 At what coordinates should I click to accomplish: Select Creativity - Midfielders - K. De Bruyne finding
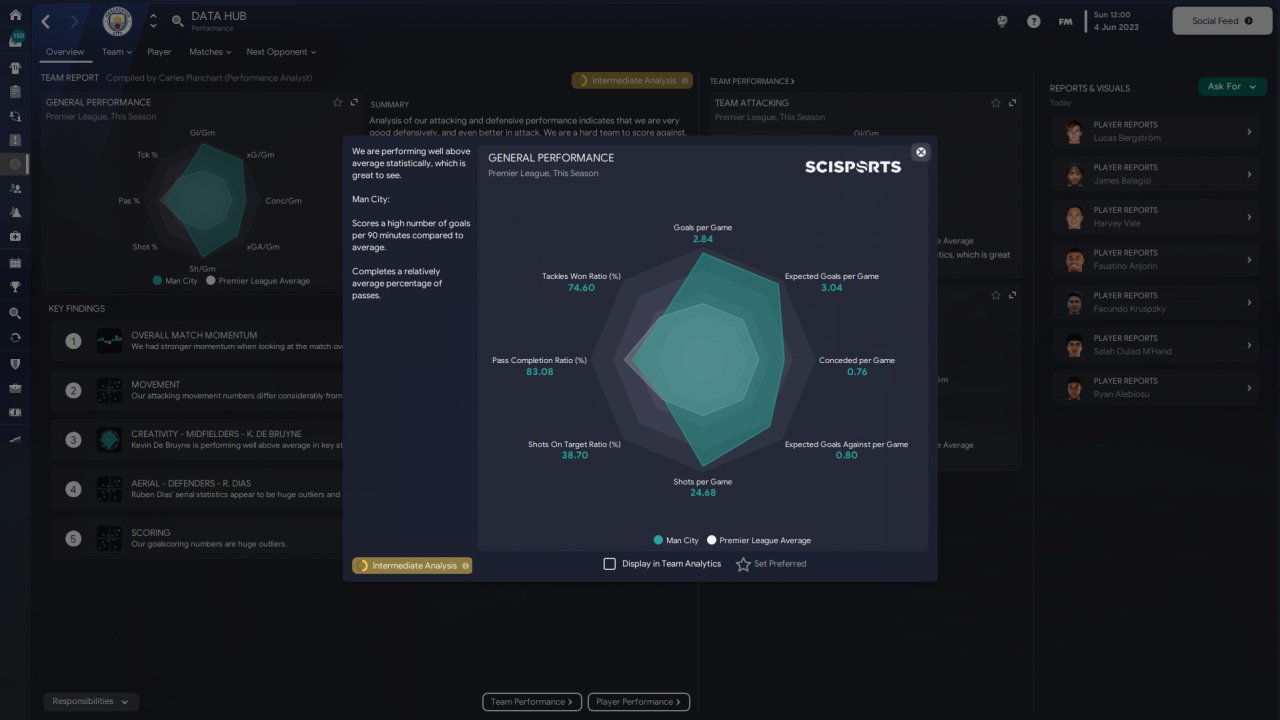pyautogui.click(x=195, y=440)
